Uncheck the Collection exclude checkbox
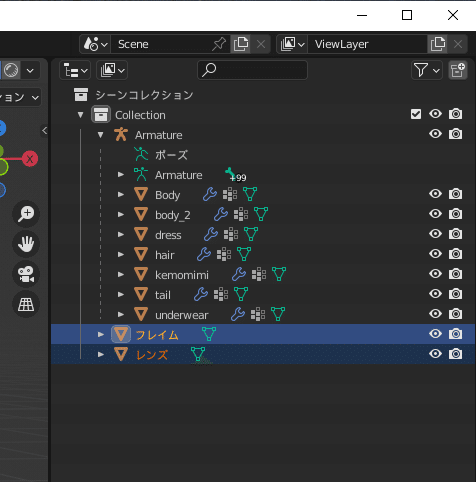 tap(416, 114)
